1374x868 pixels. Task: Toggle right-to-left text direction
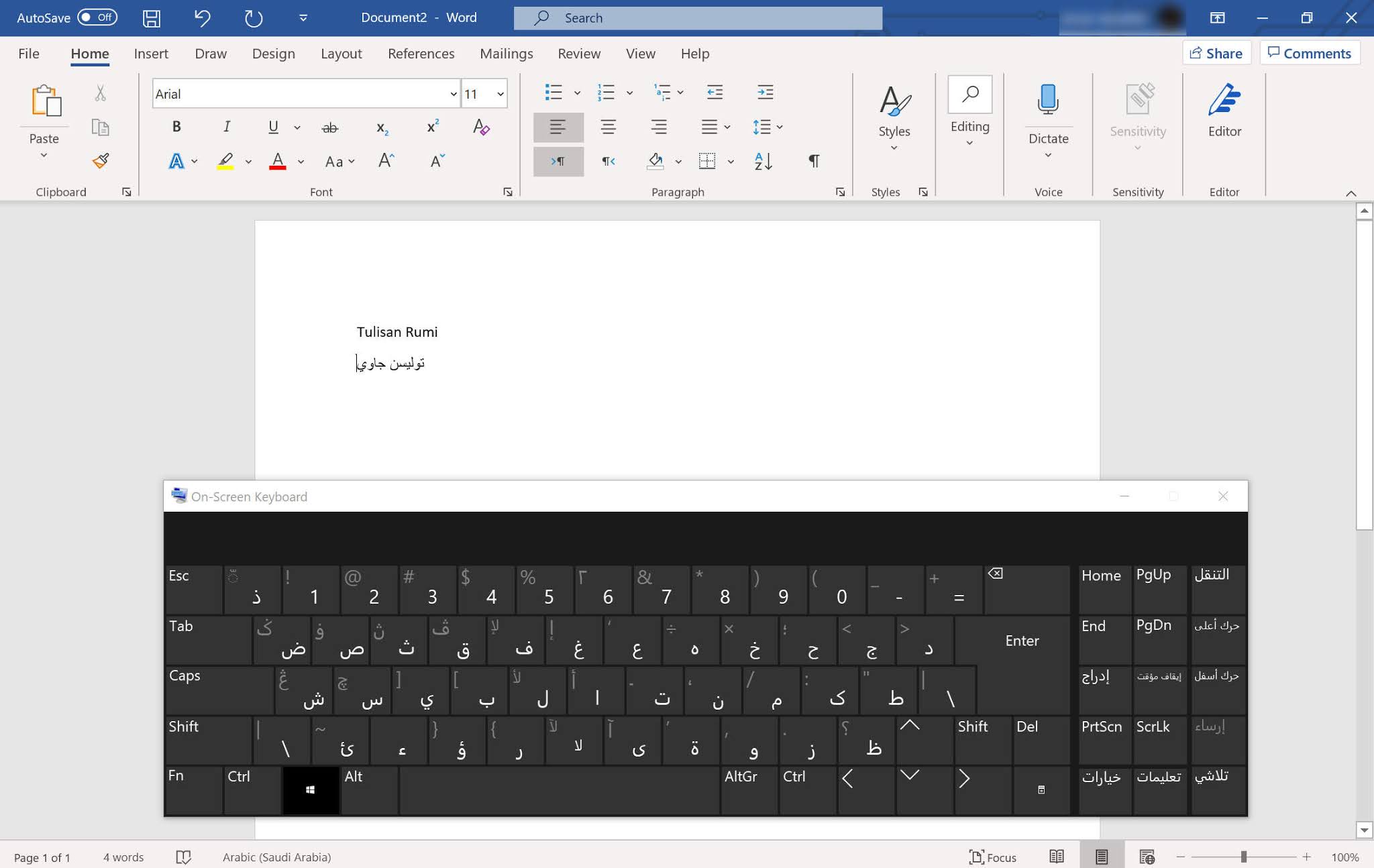[609, 161]
